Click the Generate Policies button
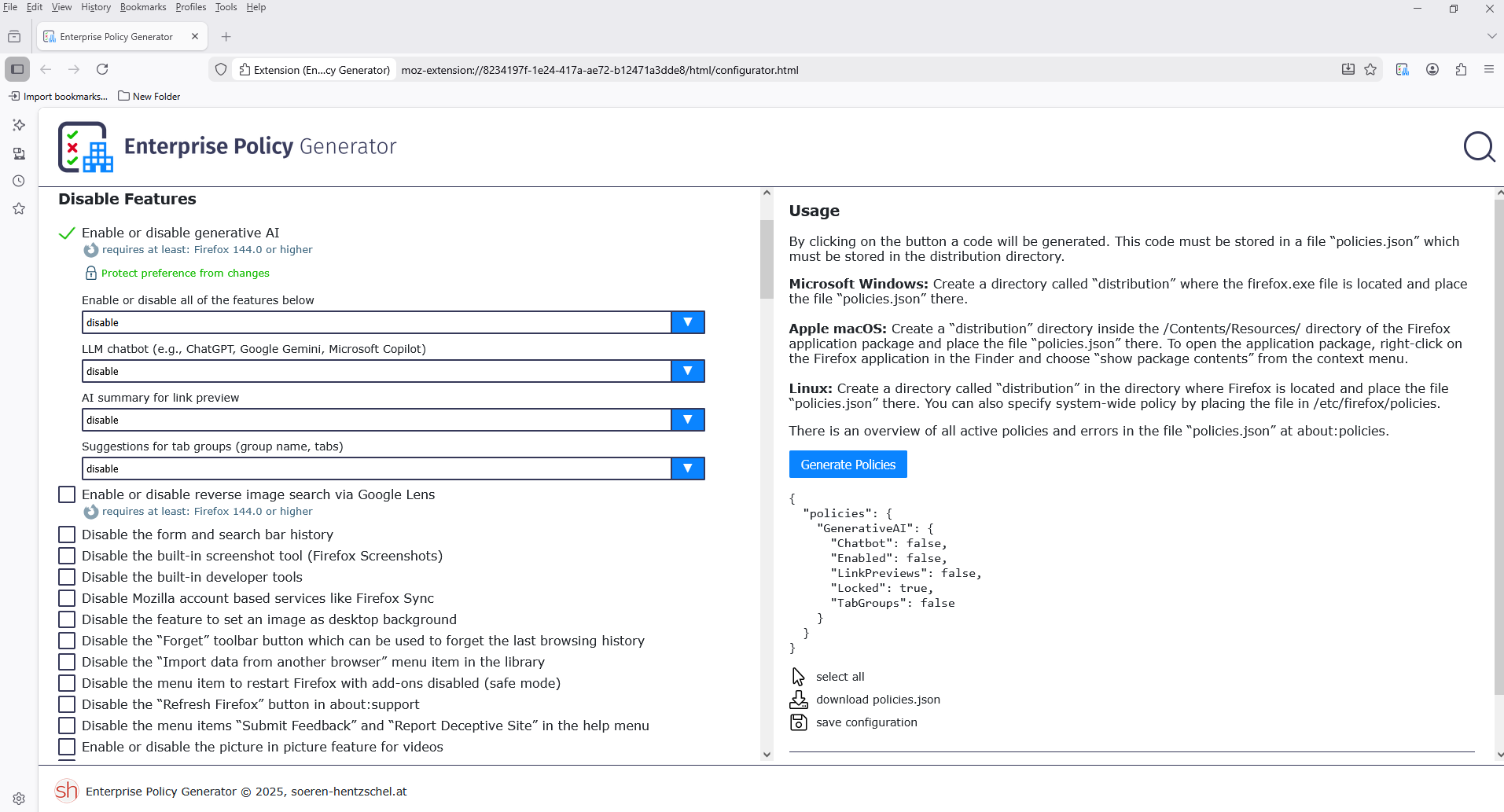Image resolution: width=1504 pixels, height=812 pixels. pyautogui.click(x=848, y=465)
